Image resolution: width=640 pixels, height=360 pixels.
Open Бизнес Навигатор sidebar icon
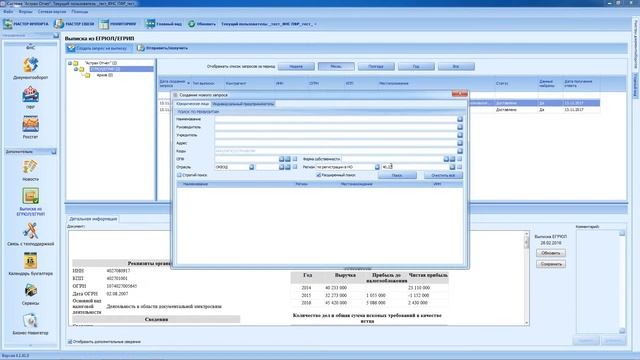(x=30, y=324)
